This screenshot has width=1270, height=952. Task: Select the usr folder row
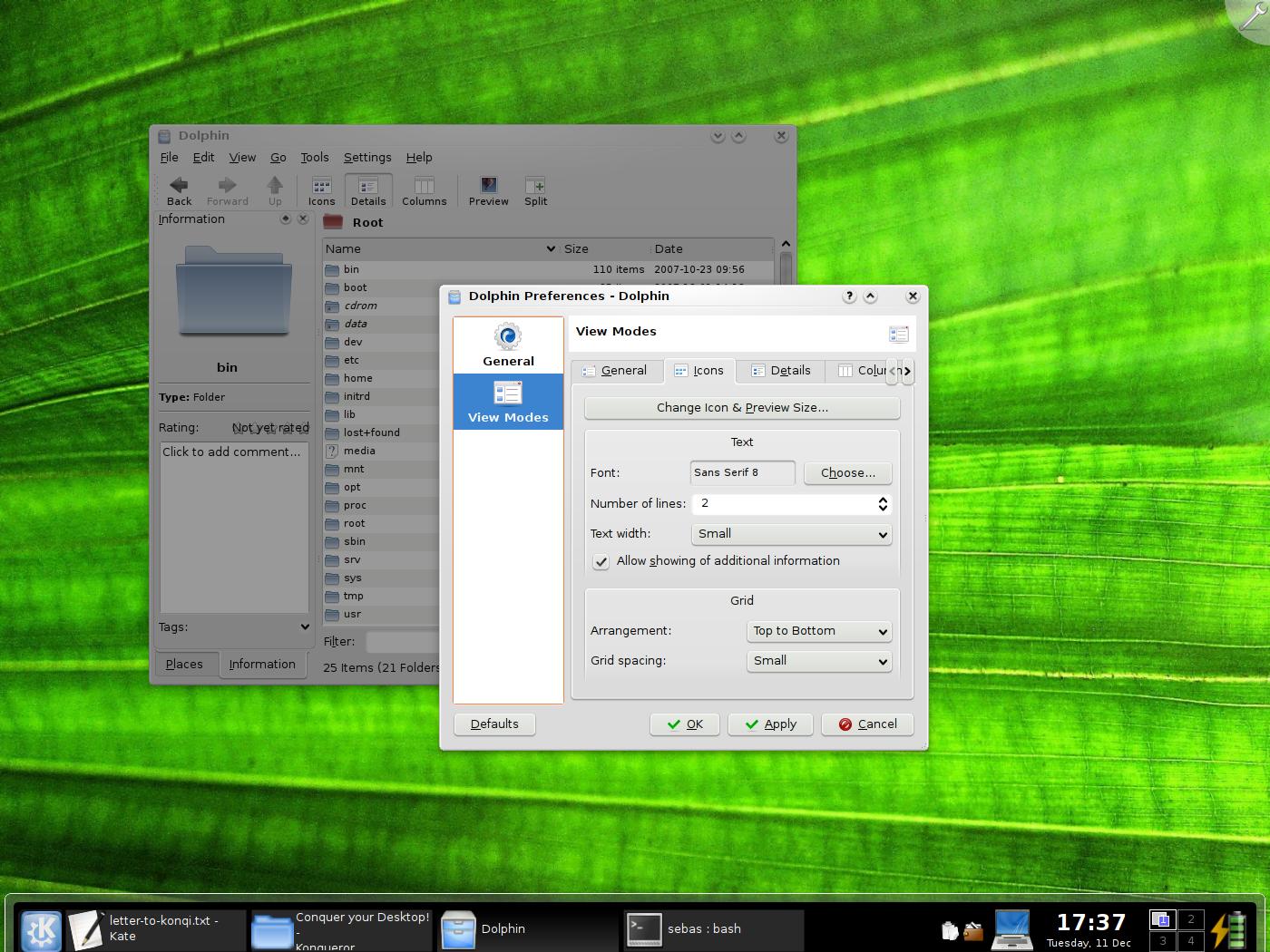[352, 614]
